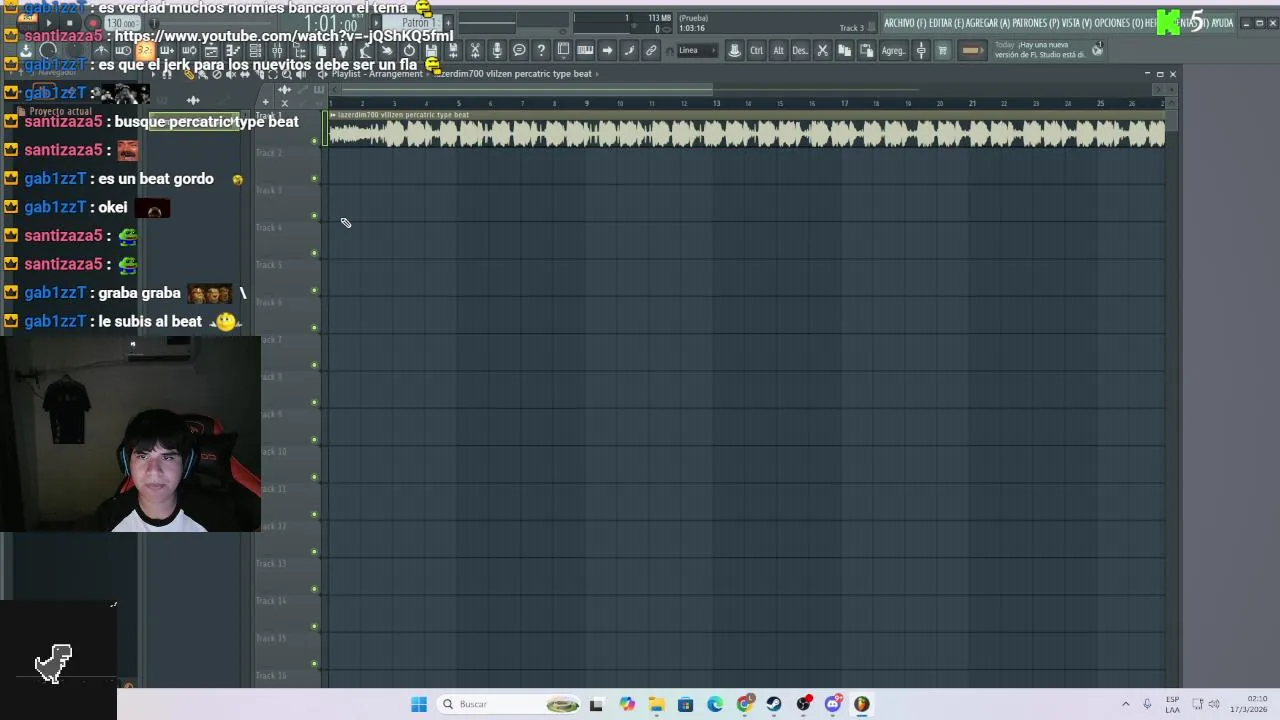Click the taskbar Buscar search box

510,704
